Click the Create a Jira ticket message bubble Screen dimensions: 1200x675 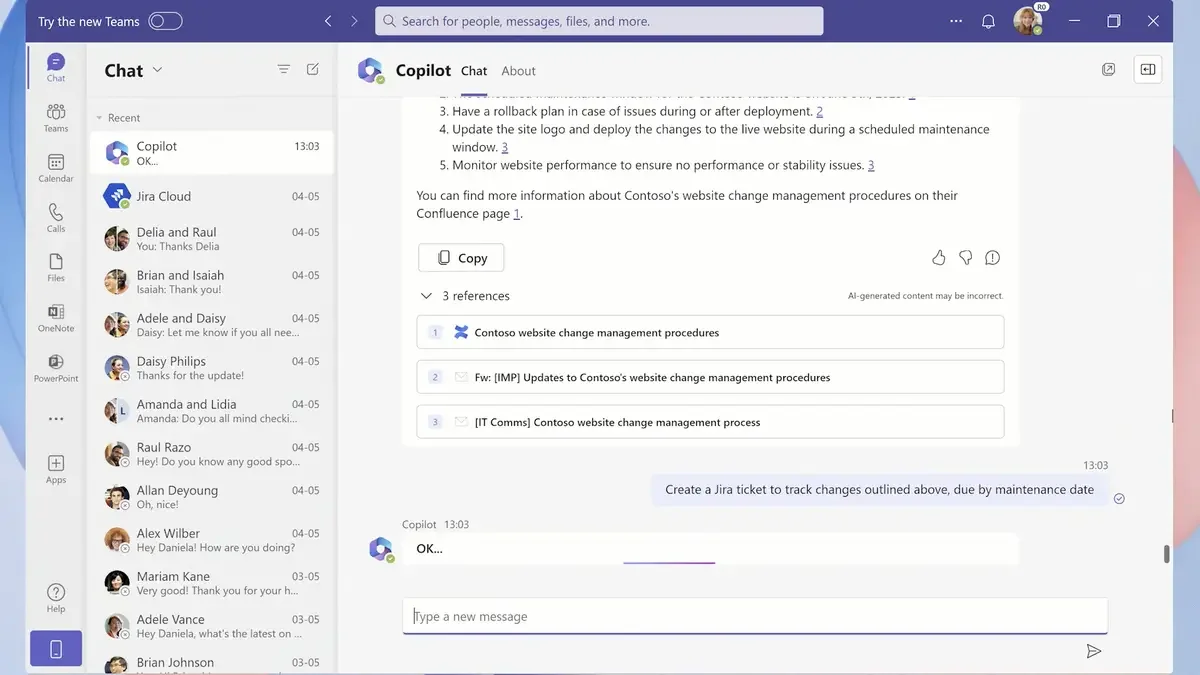point(880,490)
